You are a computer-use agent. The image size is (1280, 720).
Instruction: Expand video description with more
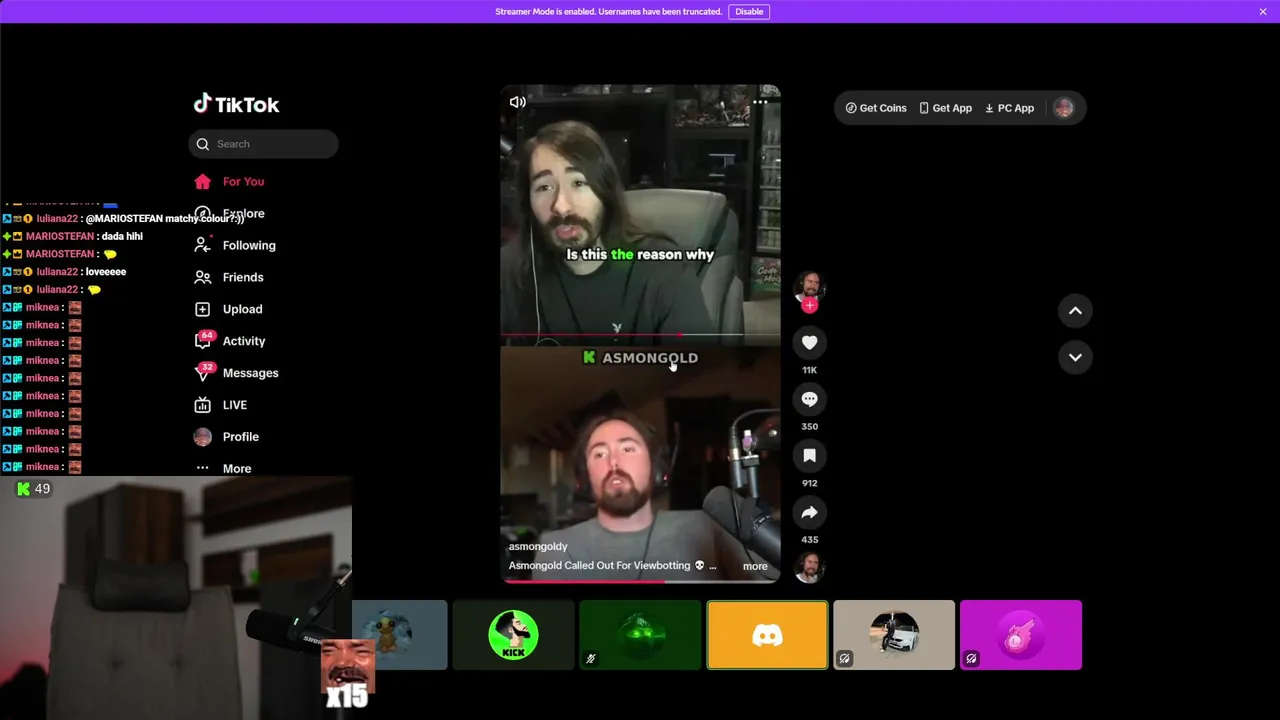click(755, 566)
